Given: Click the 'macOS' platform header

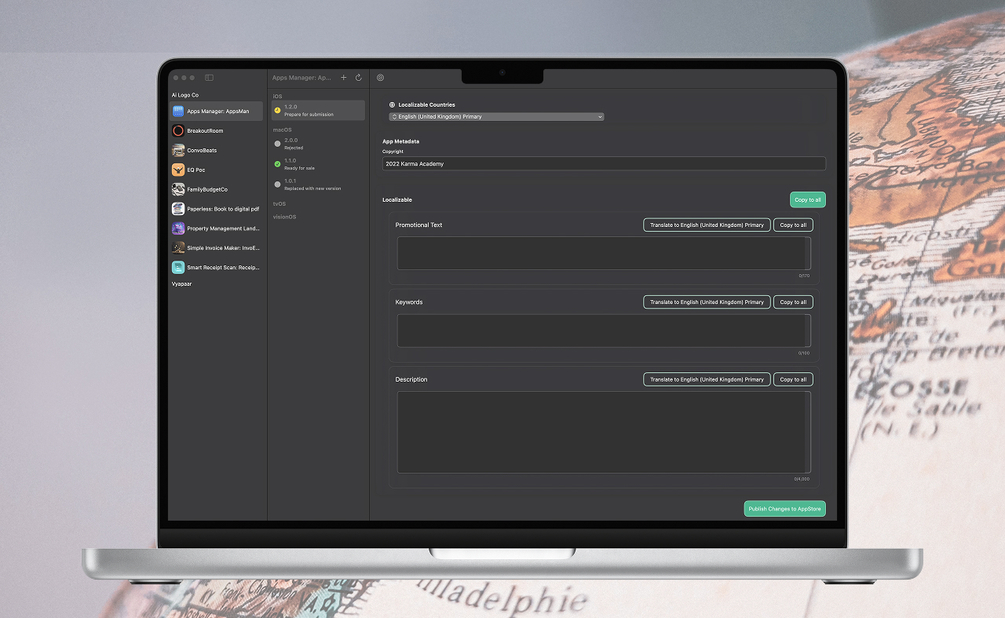Looking at the screenshot, I should point(282,129).
